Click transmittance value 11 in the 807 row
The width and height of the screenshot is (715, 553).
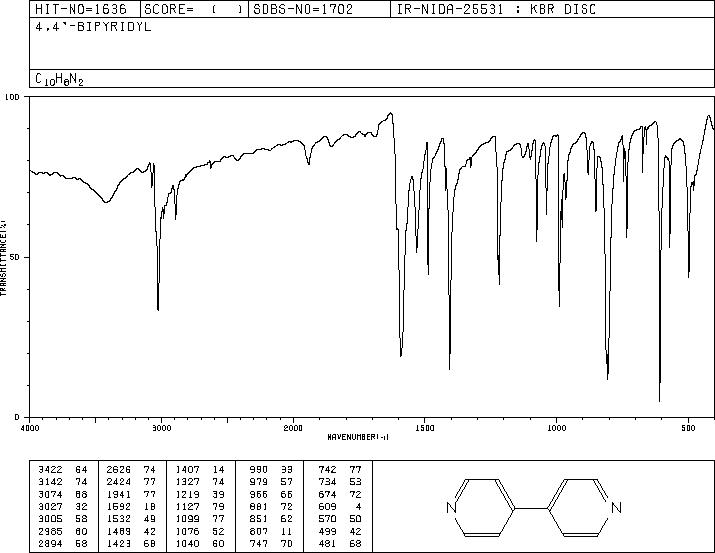[287, 531]
